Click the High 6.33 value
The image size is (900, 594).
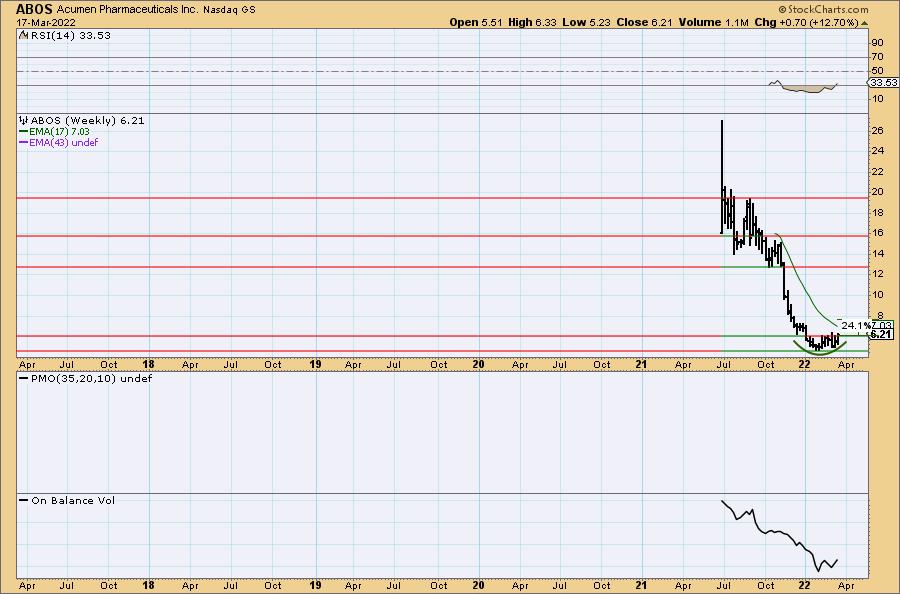533,22
